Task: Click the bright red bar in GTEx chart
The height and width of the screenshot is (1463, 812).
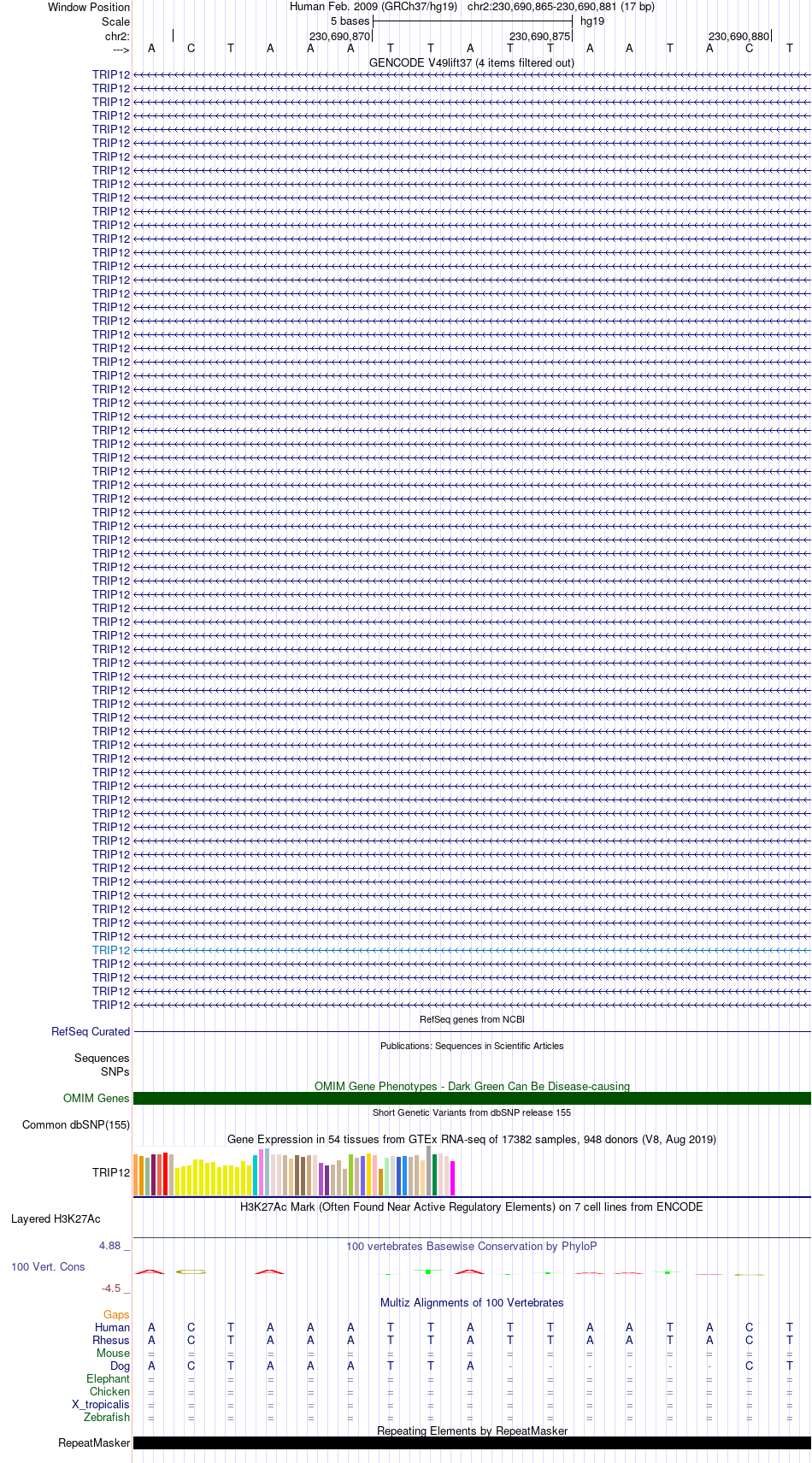Action: click(165, 1174)
